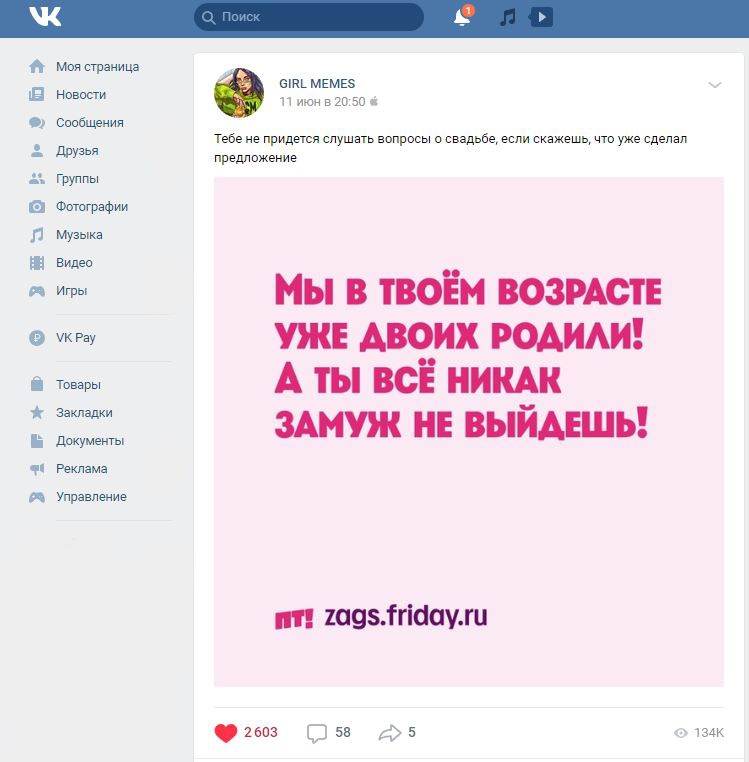The width and height of the screenshot is (749, 762).
Task: Click the views eye icon
Action: coord(681,733)
